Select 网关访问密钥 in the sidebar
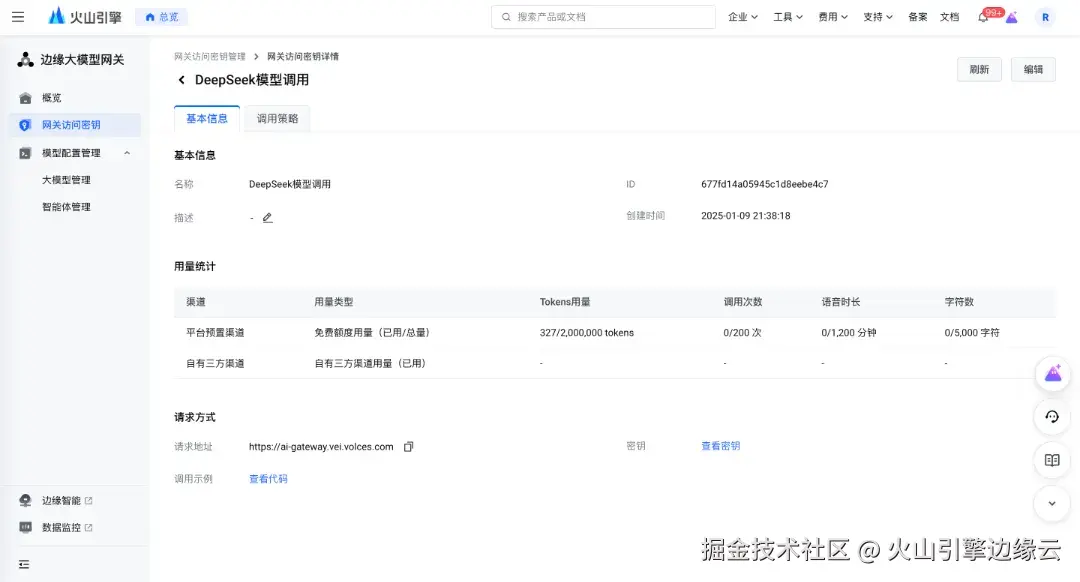 [75, 125]
